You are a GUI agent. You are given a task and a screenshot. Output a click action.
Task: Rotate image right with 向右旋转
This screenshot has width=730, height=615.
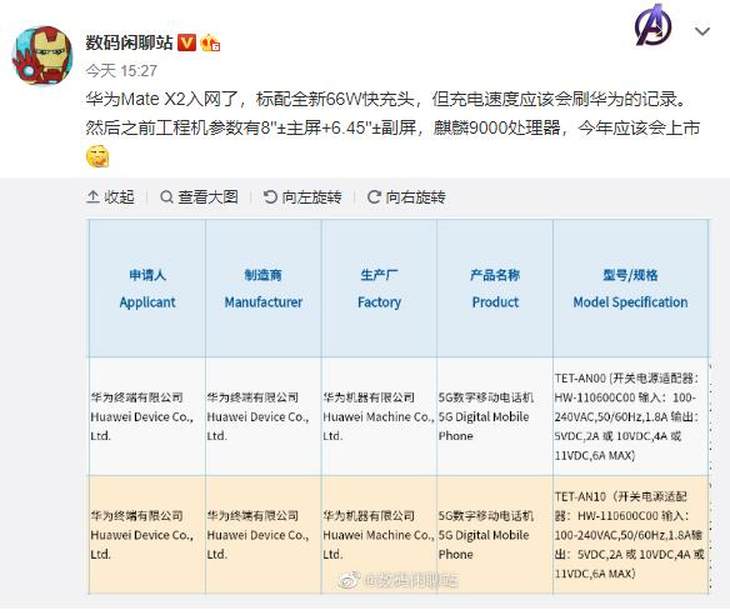[406, 197]
